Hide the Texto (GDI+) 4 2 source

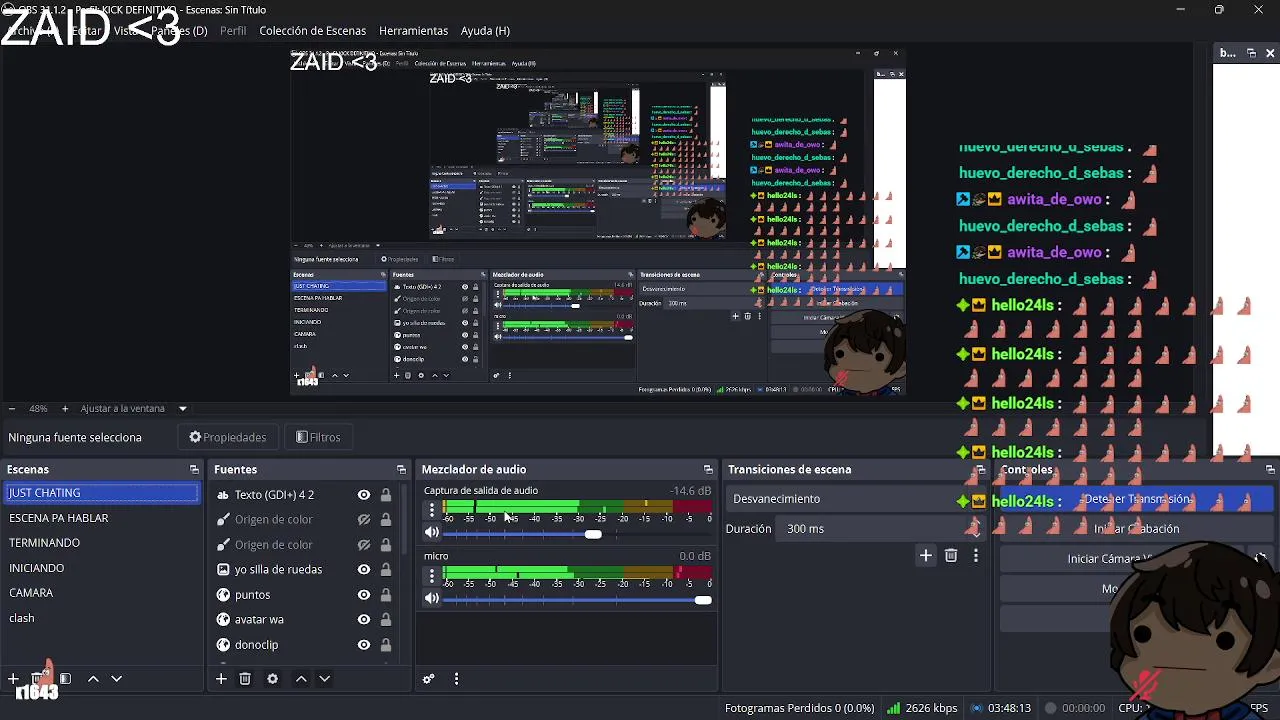tap(364, 494)
